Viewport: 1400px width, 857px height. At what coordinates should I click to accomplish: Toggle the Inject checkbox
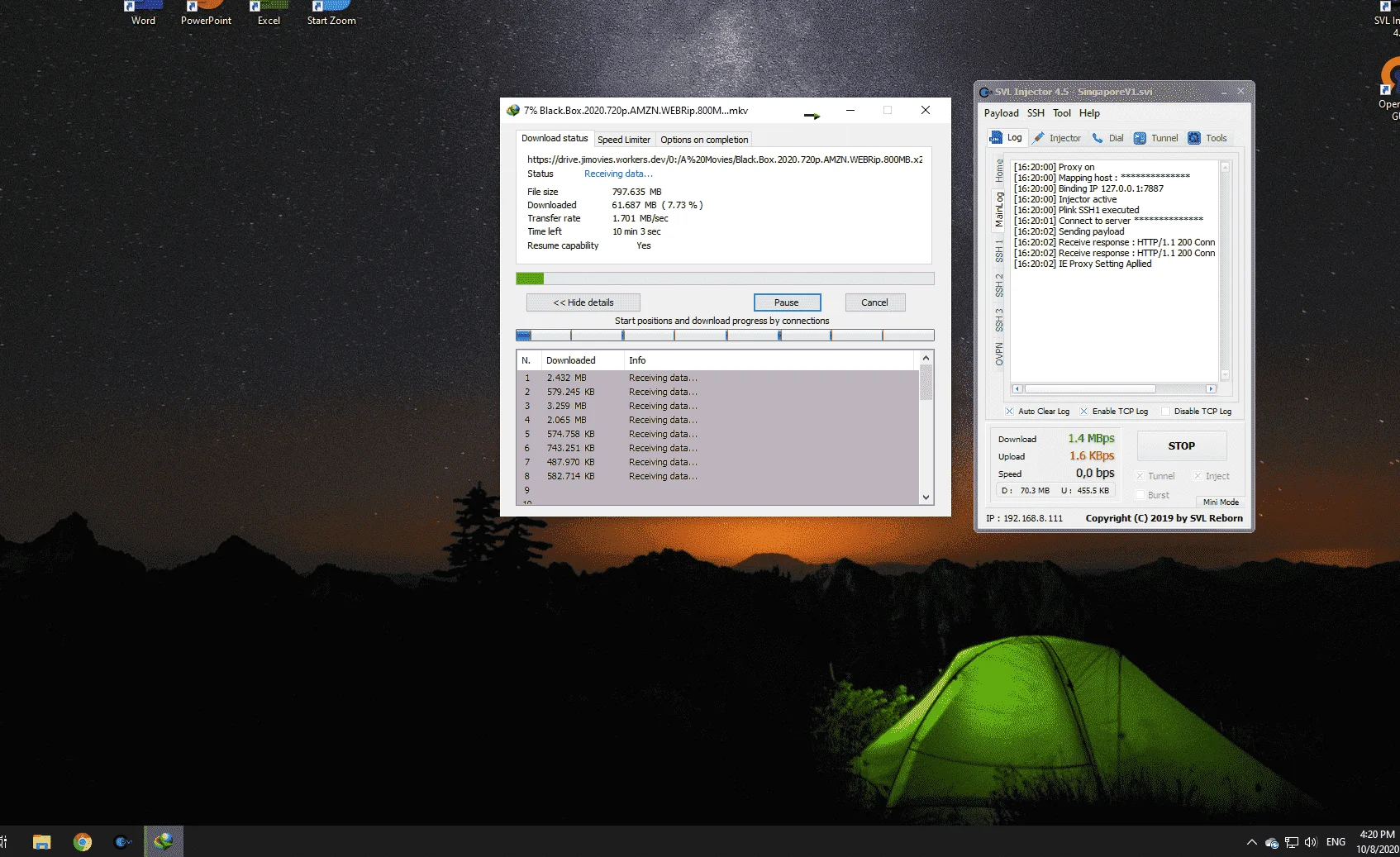point(1197,476)
